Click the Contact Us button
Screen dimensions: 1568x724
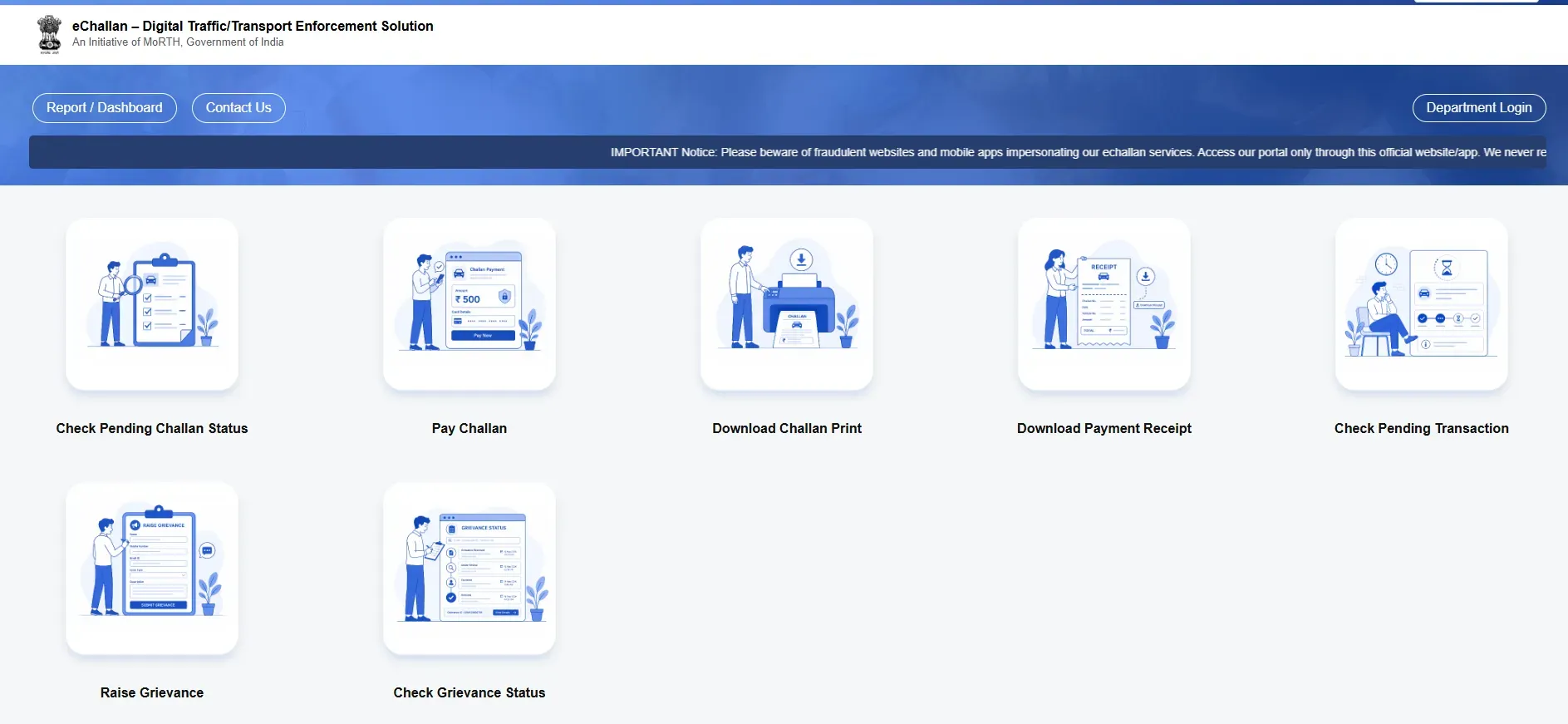point(238,108)
